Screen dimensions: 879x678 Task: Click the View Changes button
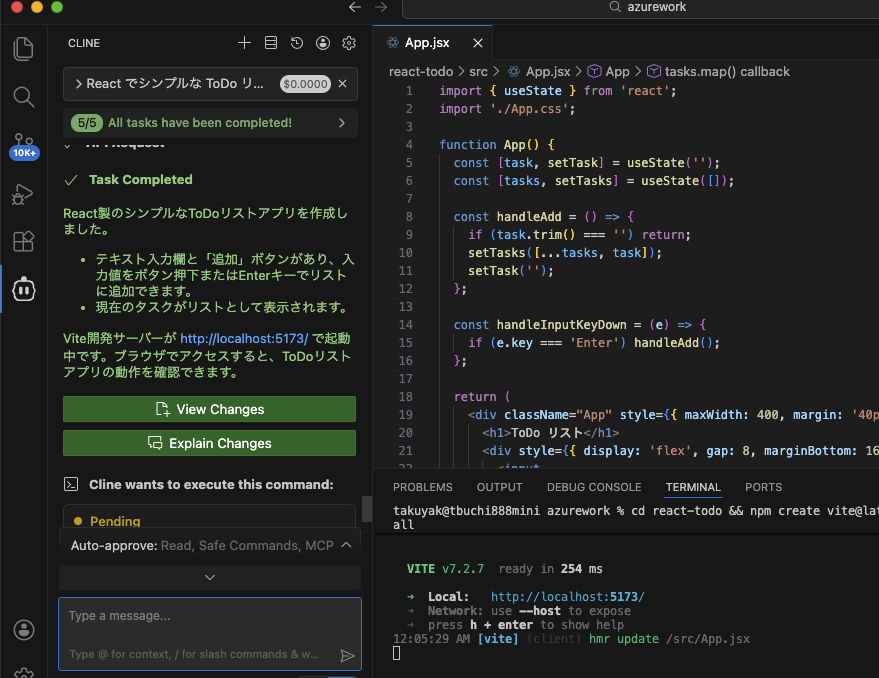pos(208,409)
